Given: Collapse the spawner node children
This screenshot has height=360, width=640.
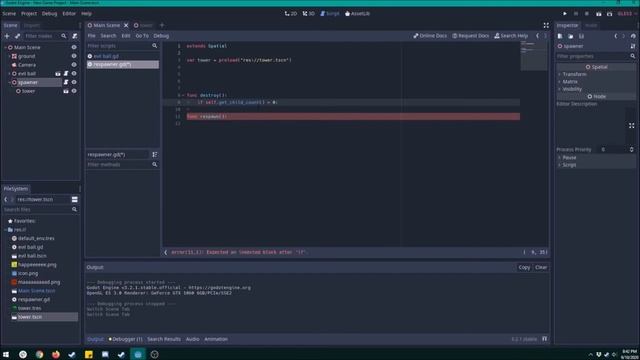Looking at the screenshot, I should [10, 82].
